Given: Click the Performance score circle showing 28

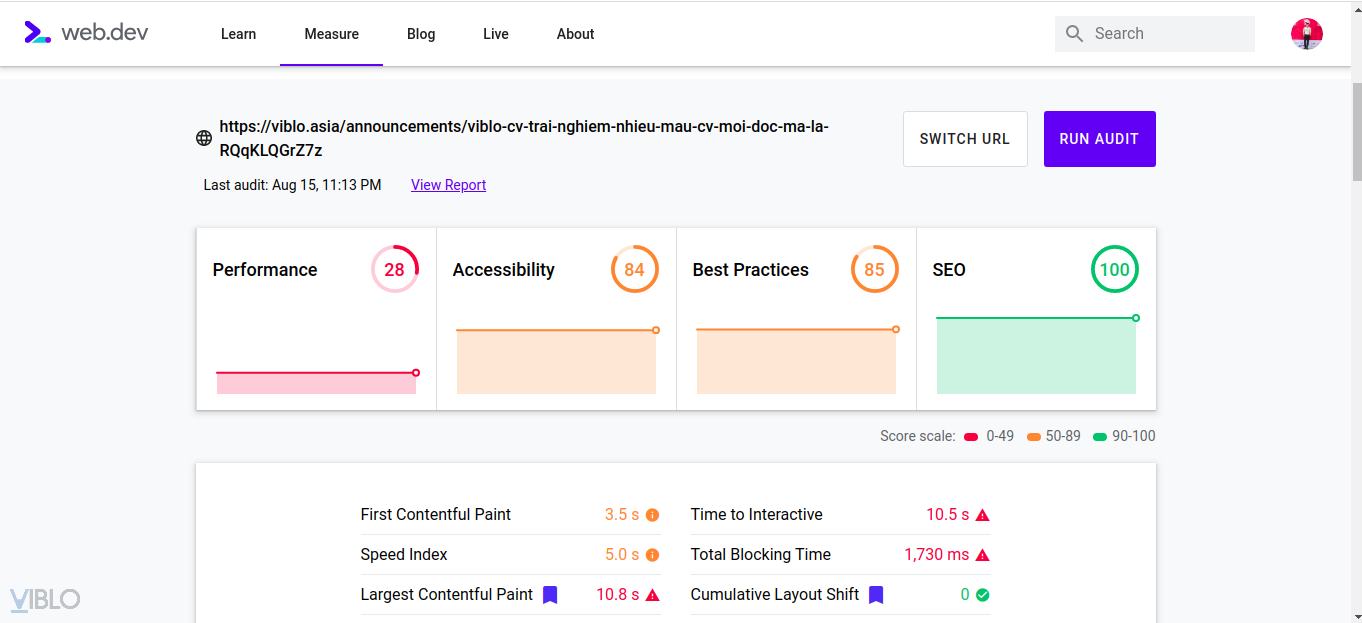Looking at the screenshot, I should coord(395,269).
